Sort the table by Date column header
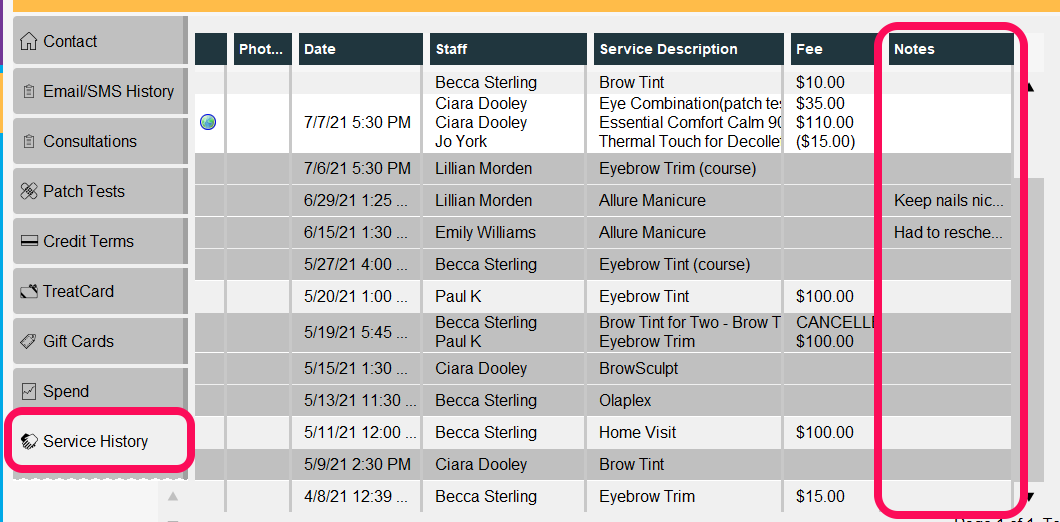1060x522 pixels. [360, 49]
